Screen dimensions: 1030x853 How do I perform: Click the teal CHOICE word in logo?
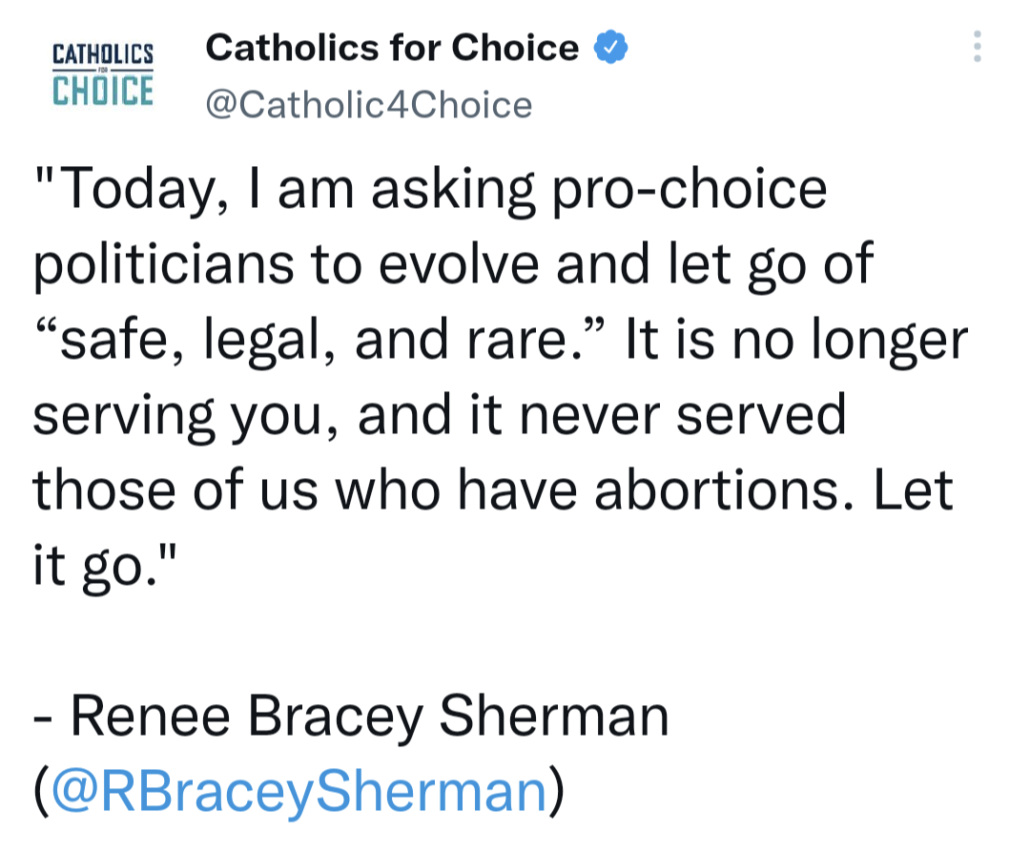coord(103,90)
